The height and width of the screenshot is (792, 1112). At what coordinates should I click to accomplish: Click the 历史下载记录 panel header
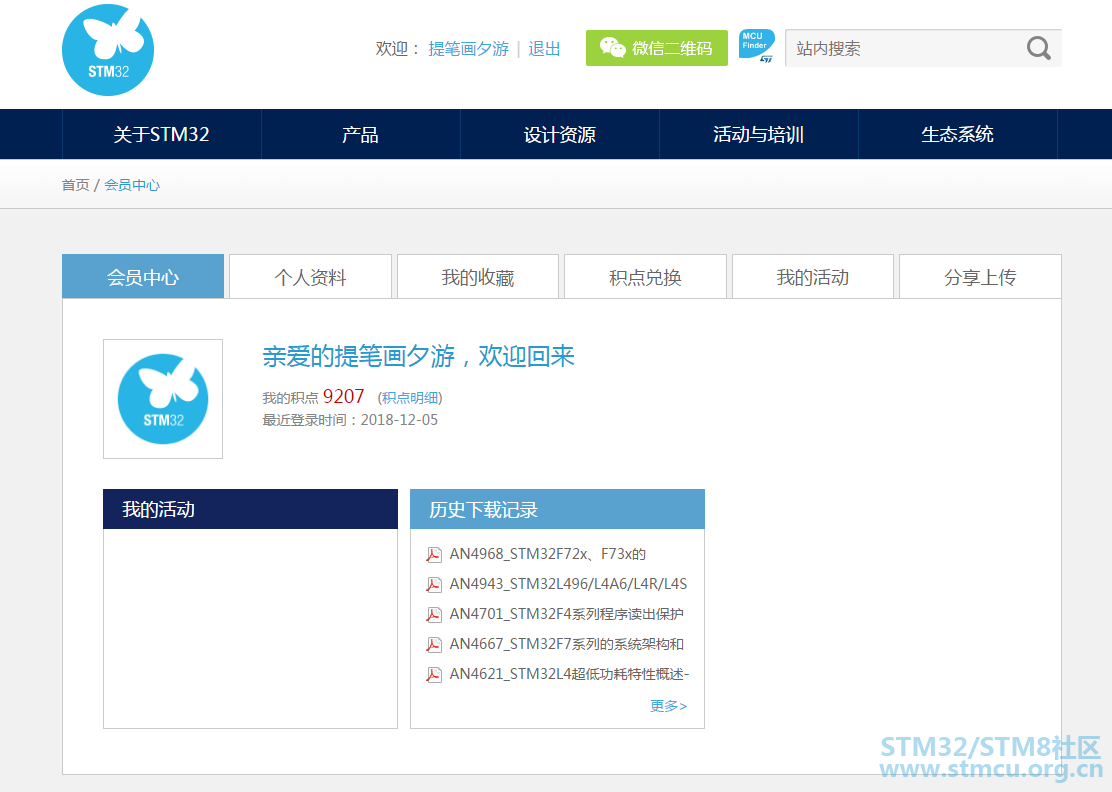pos(557,509)
